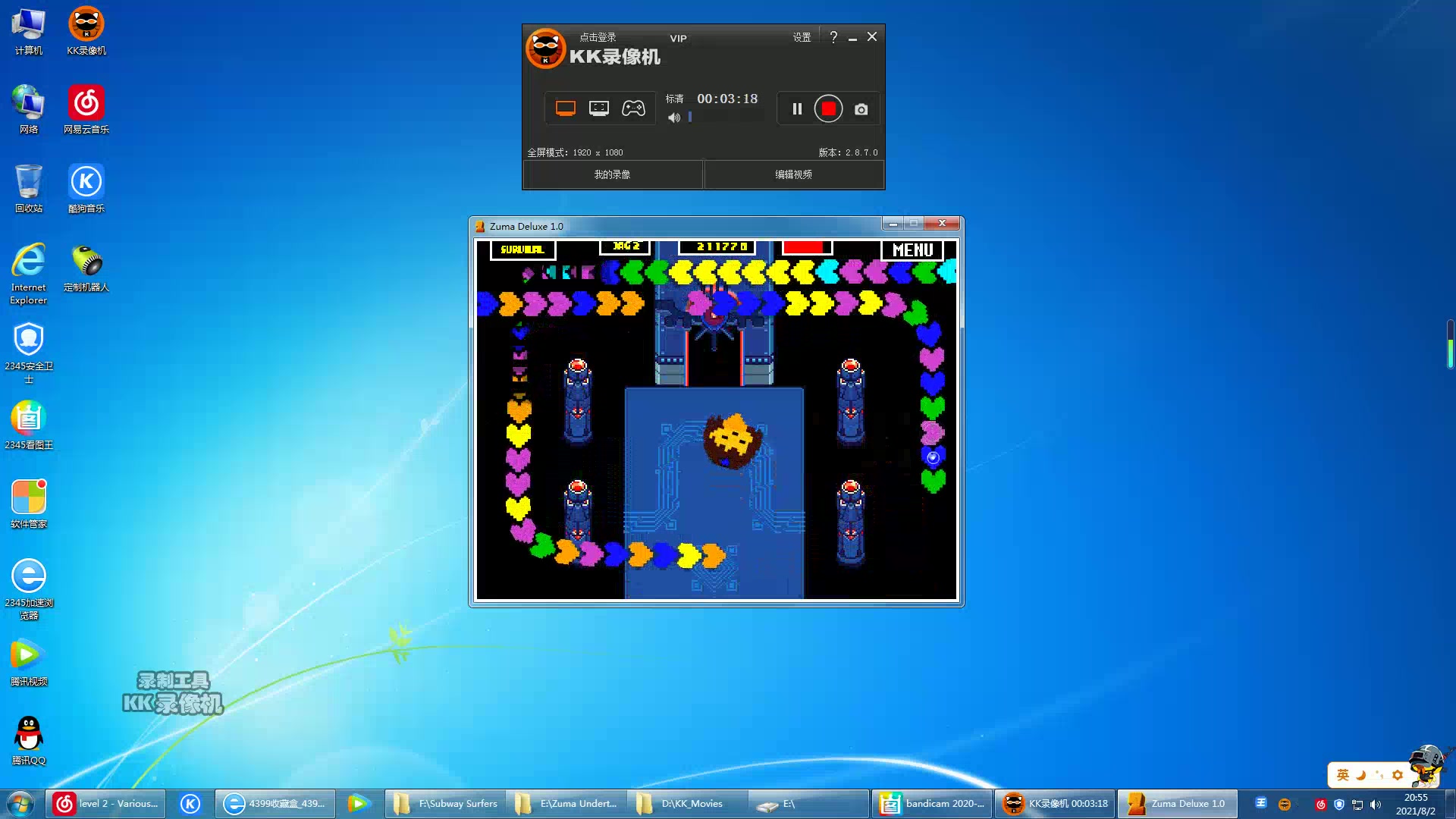Open 编辑视频 edit video tab
This screenshot has height=819, width=1456.
point(793,174)
